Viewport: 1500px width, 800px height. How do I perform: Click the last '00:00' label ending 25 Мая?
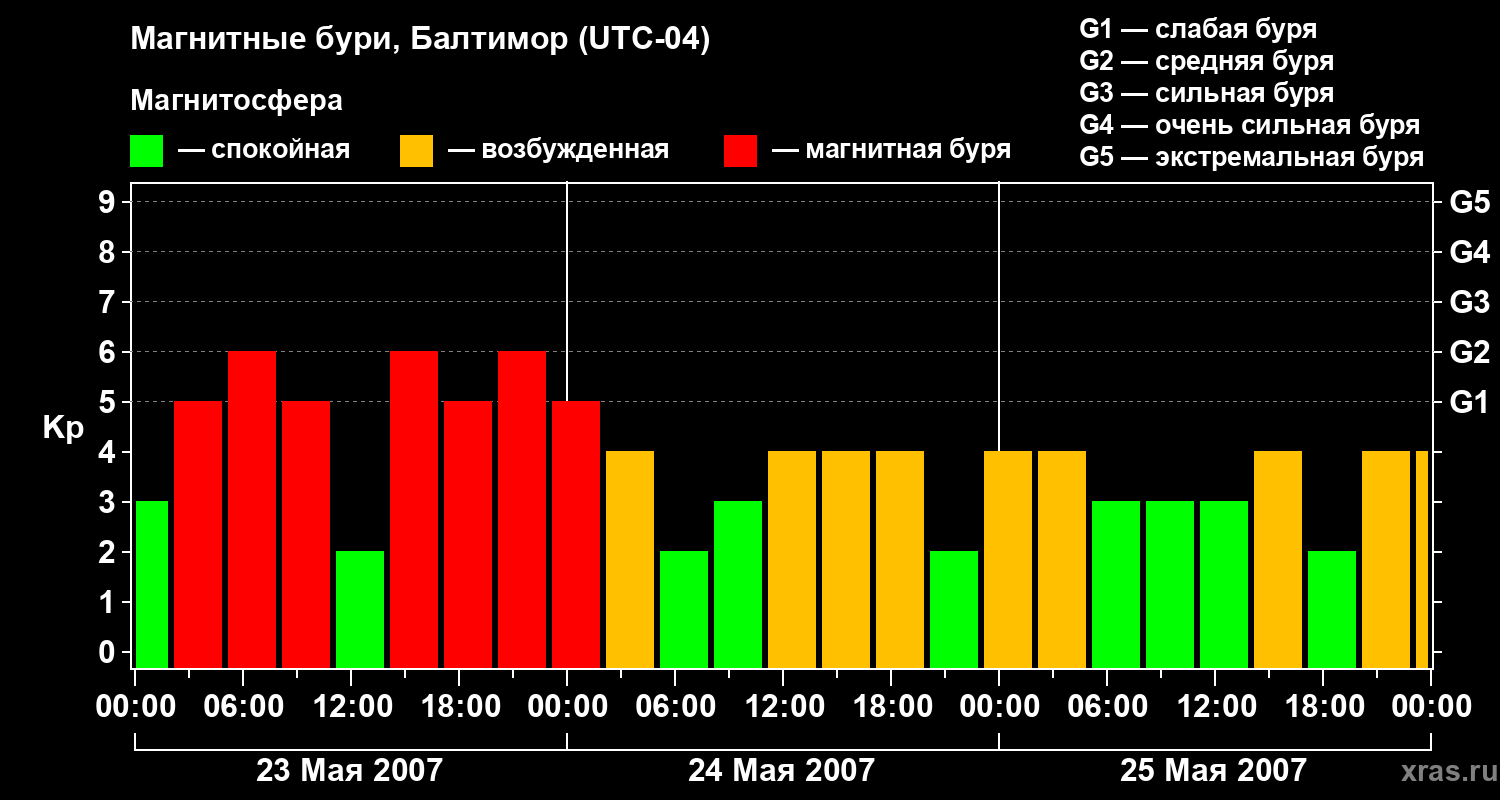[1431, 706]
